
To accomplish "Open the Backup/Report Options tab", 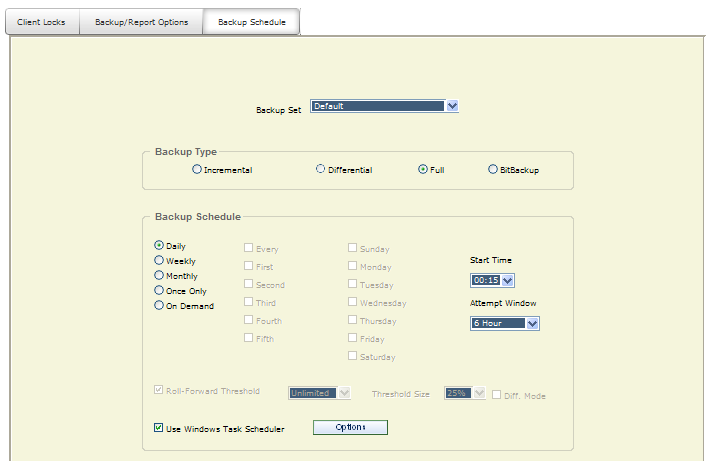I will click(141, 22).
